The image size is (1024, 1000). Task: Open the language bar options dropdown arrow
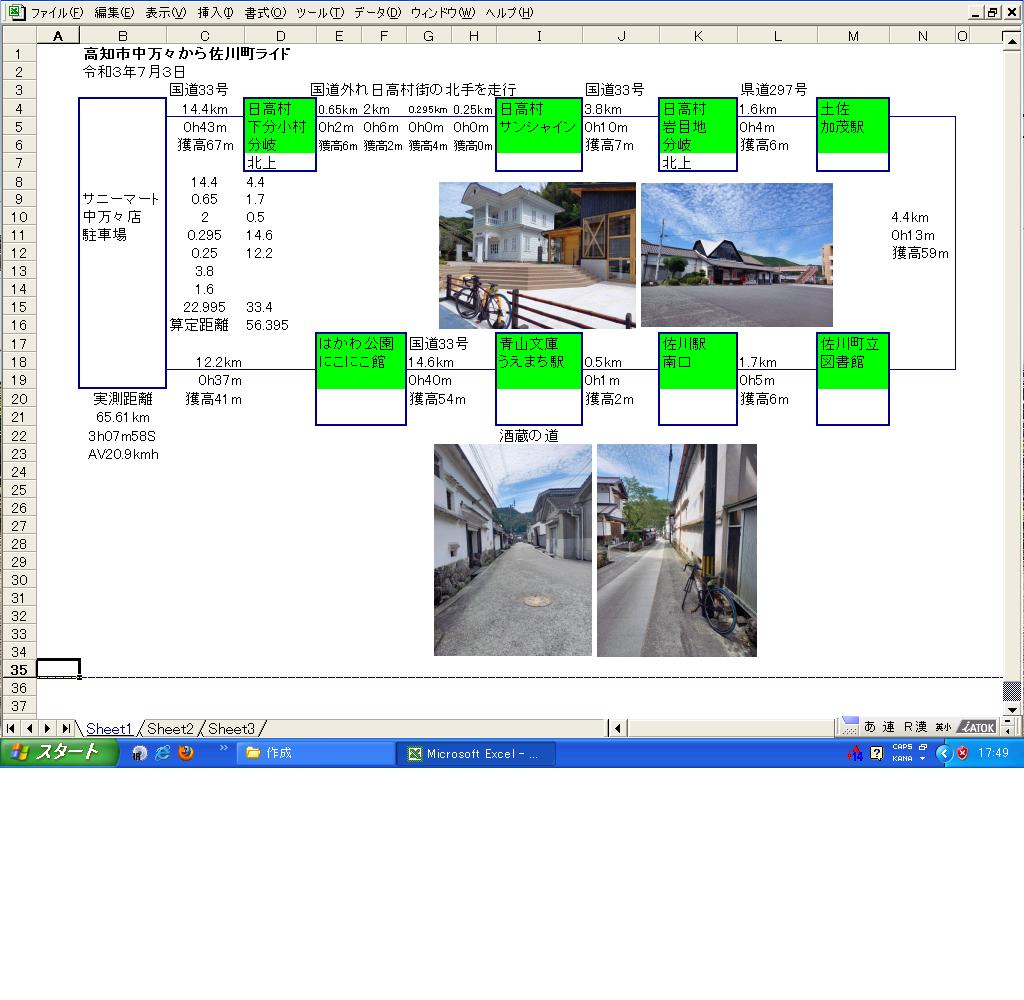[x=922, y=759]
